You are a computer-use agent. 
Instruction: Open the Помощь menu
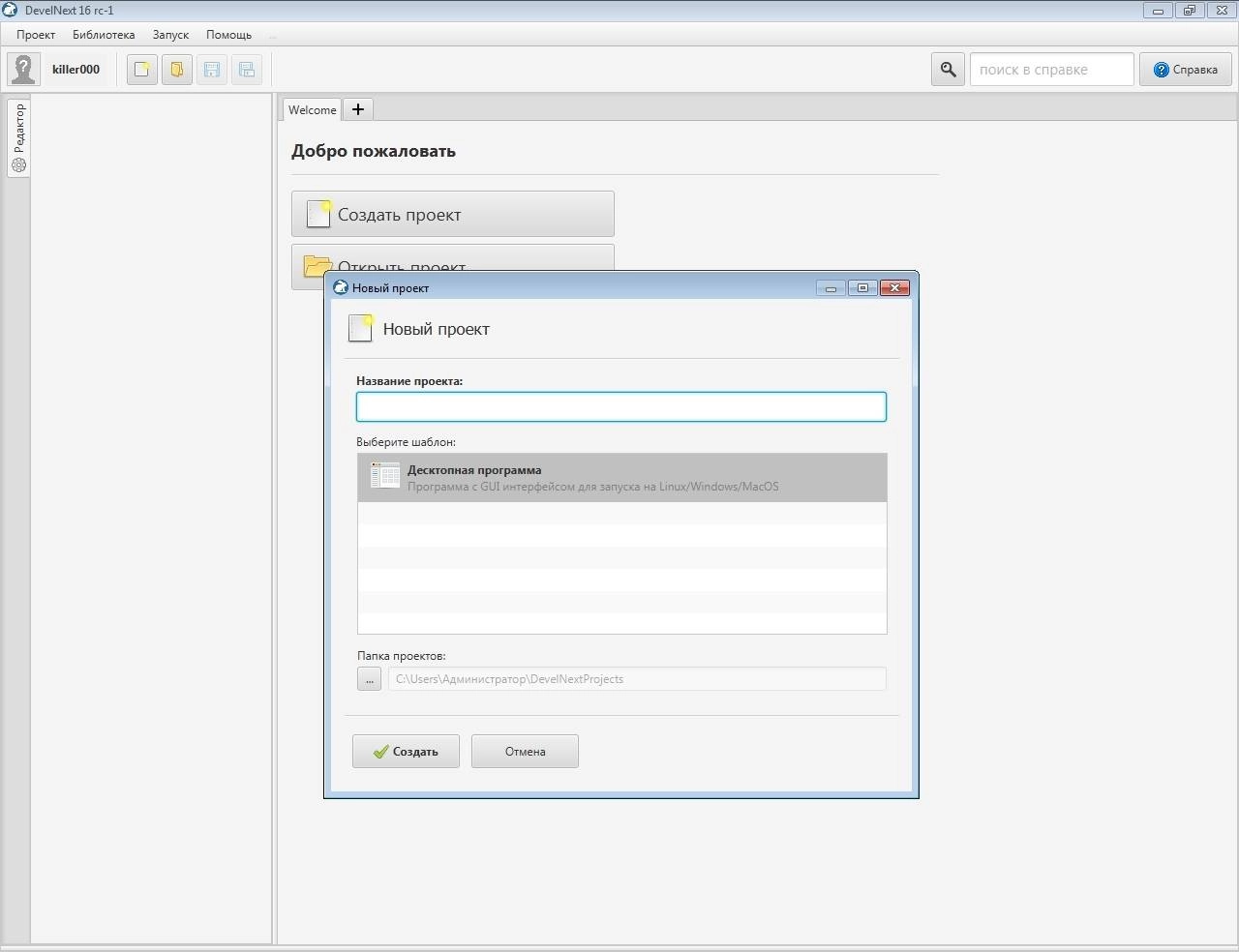(x=228, y=34)
